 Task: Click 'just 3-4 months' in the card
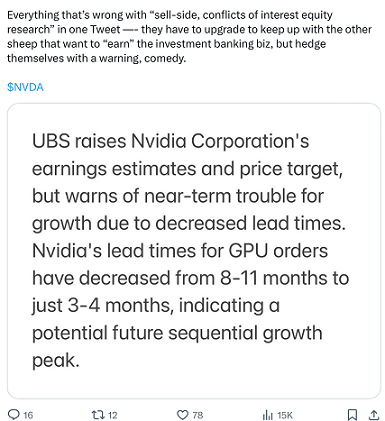coord(103,306)
